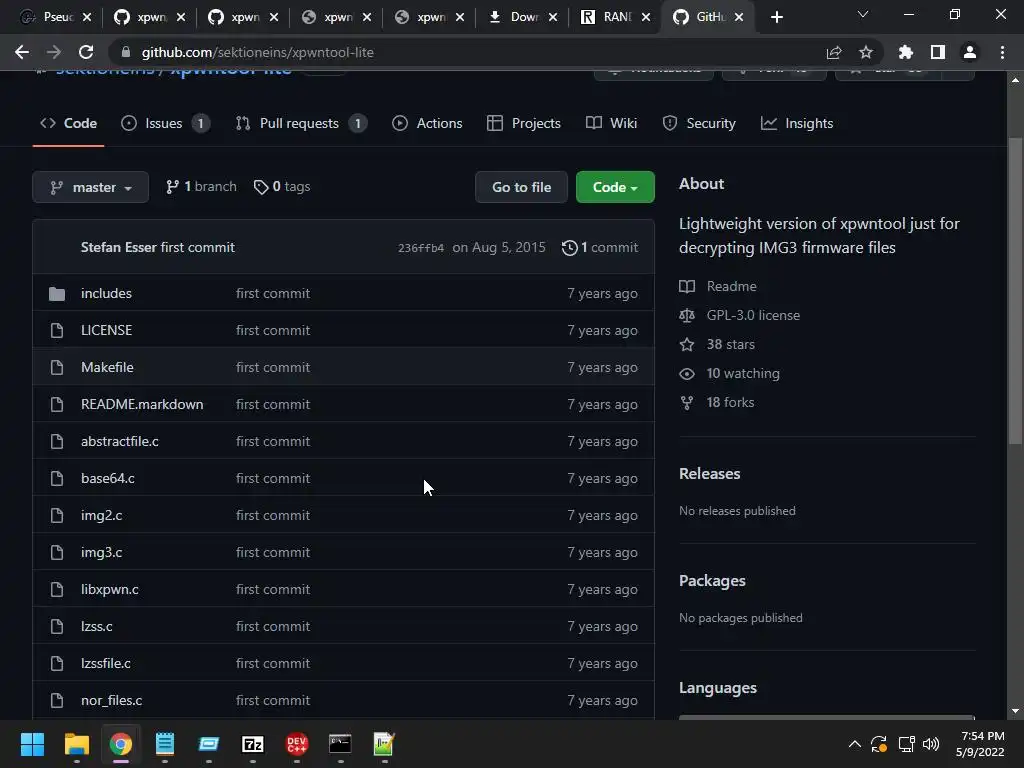This screenshot has width=1024, height=768.
Task: View the 1 branch link
Action: coord(201,187)
